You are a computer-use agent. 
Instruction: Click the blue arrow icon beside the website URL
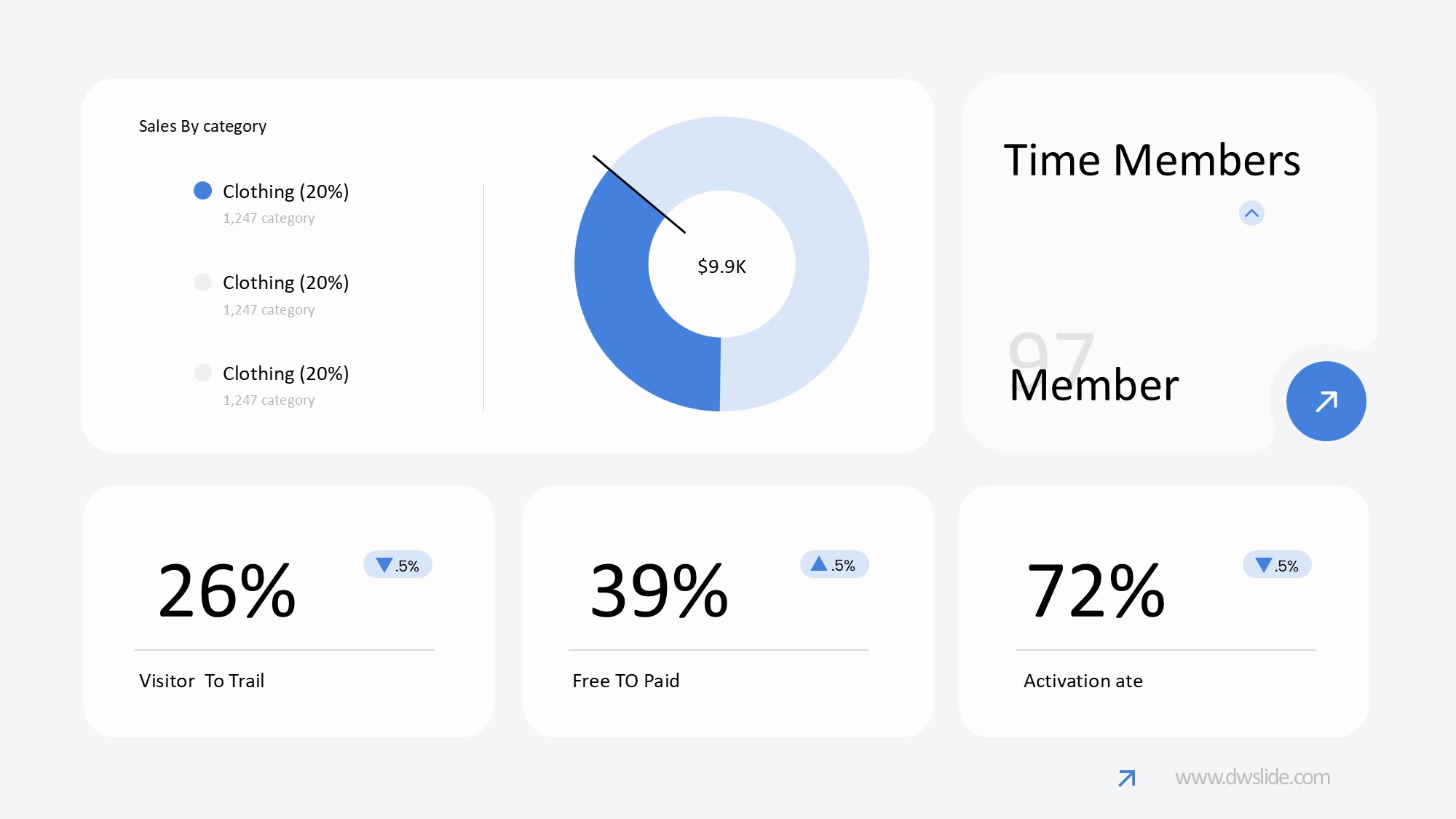click(1126, 778)
